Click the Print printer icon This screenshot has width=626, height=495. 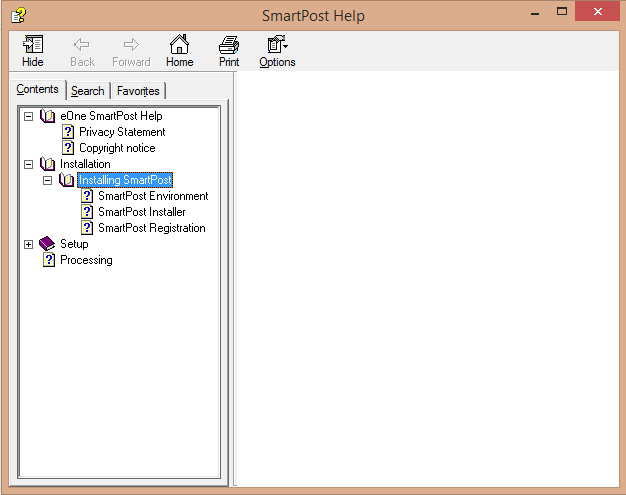(x=229, y=45)
